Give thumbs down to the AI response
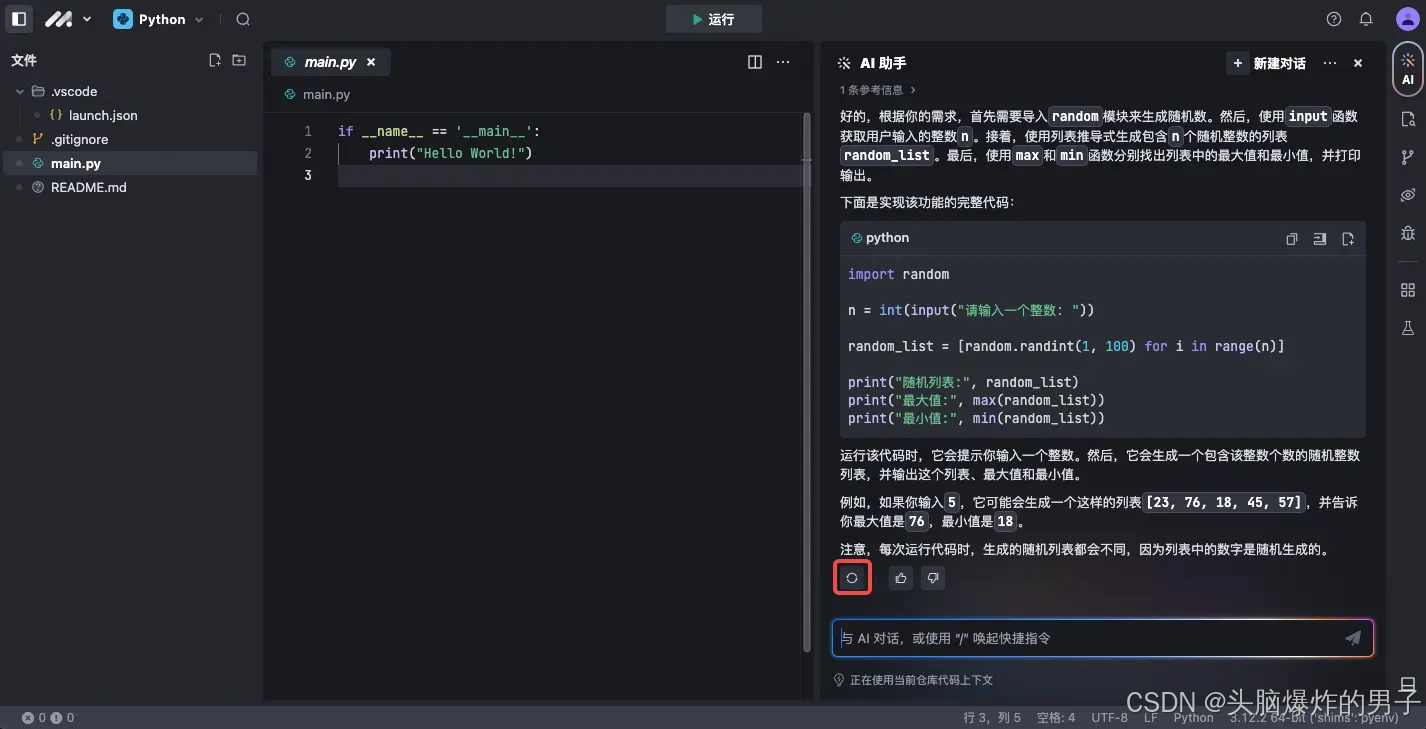This screenshot has width=1426, height=729. (932, 577)
